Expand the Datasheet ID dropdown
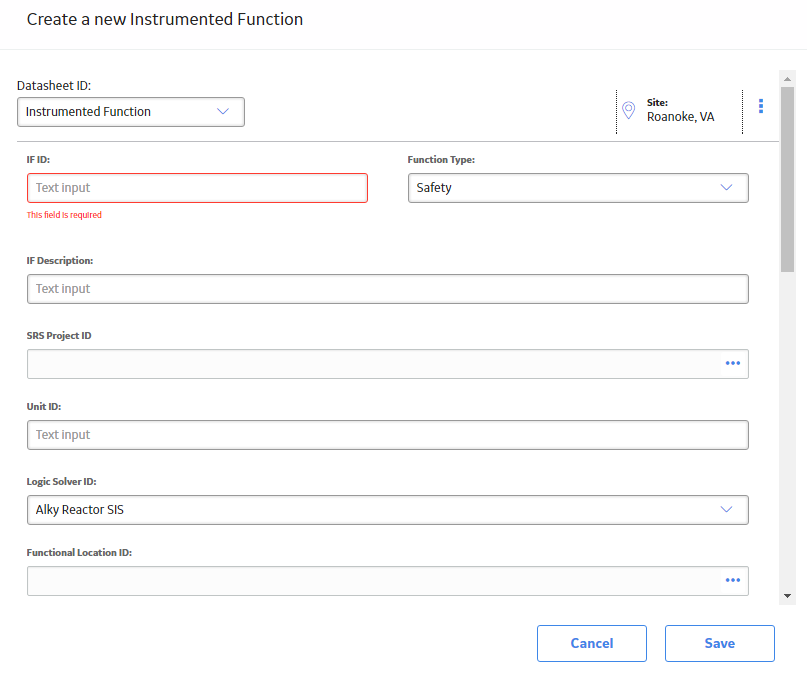 [x=131, y=112]
